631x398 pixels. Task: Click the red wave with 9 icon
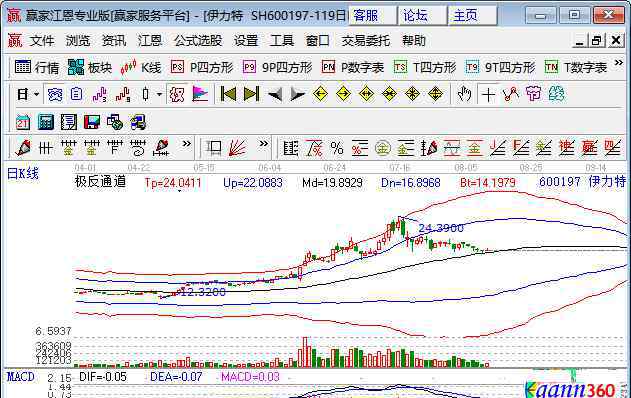[123, 95]
